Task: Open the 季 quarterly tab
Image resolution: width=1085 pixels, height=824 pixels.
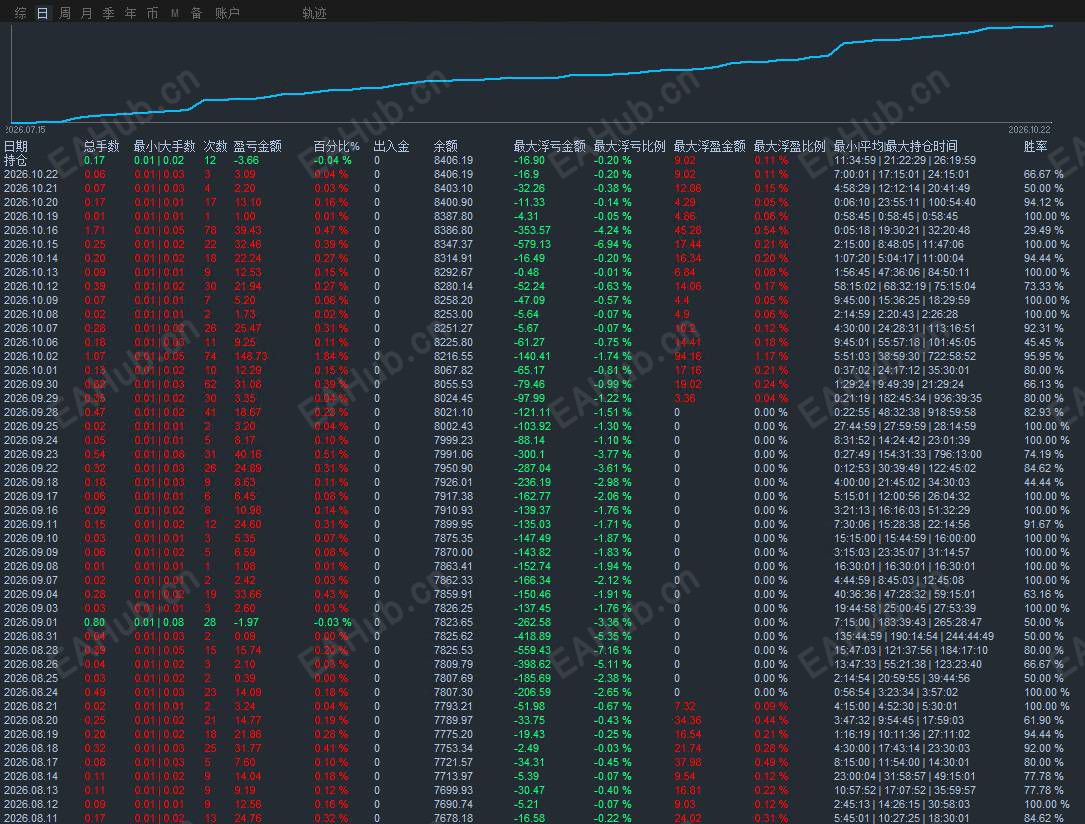Action: (x=109, y=13)
